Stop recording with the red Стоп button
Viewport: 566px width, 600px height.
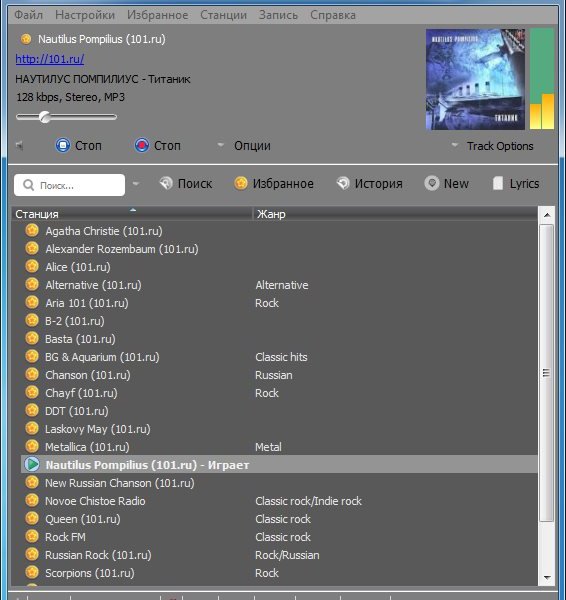click(157, 146)
